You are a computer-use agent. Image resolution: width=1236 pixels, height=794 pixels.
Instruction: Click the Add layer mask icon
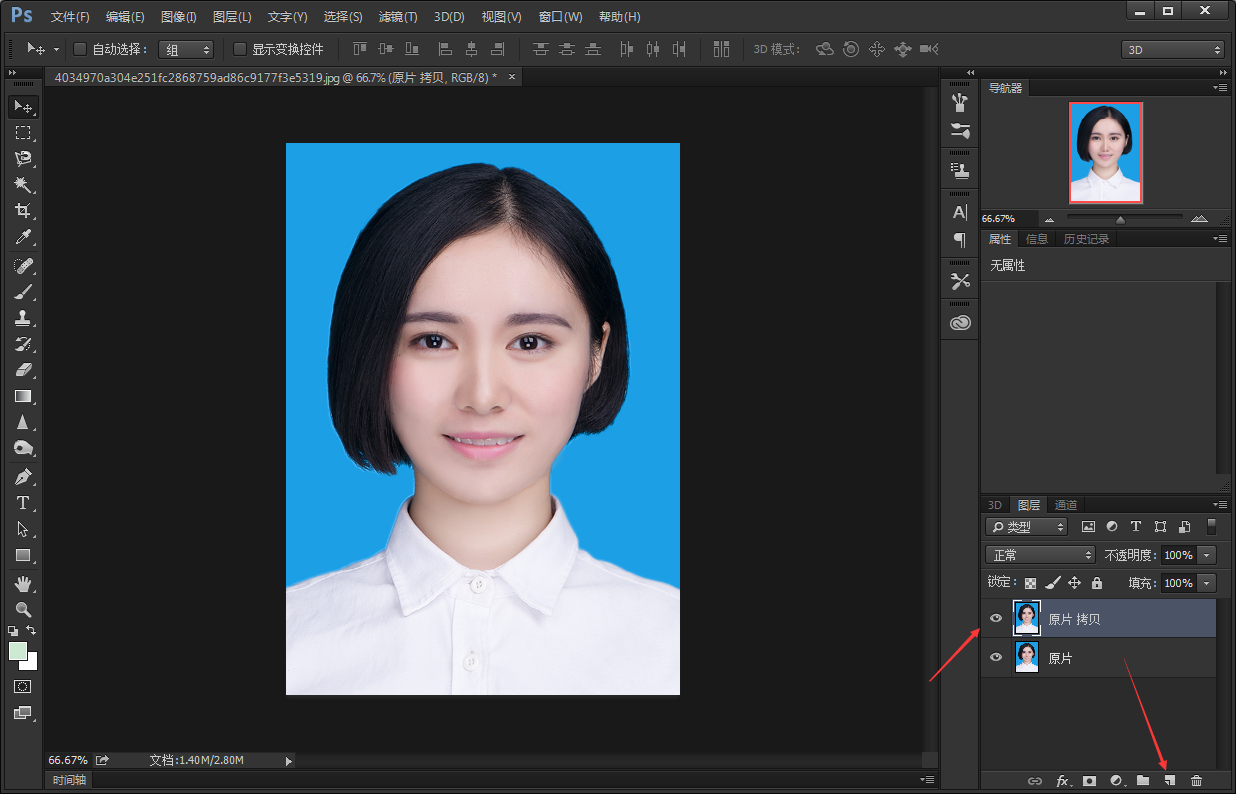(1089, 780)
